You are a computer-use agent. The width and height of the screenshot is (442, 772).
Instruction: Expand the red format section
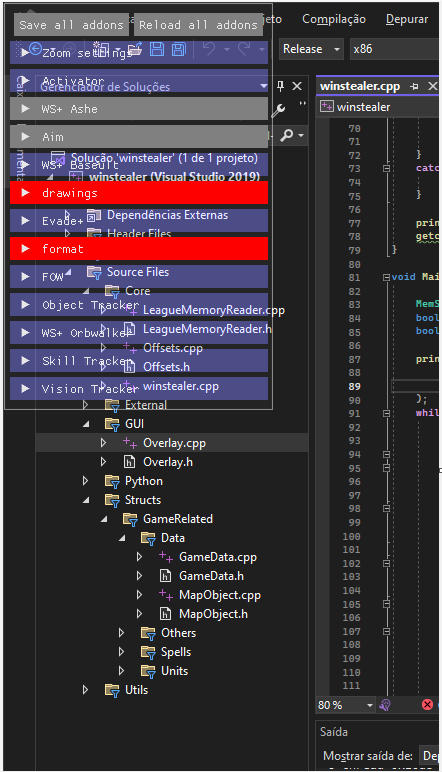click(139, 249)
